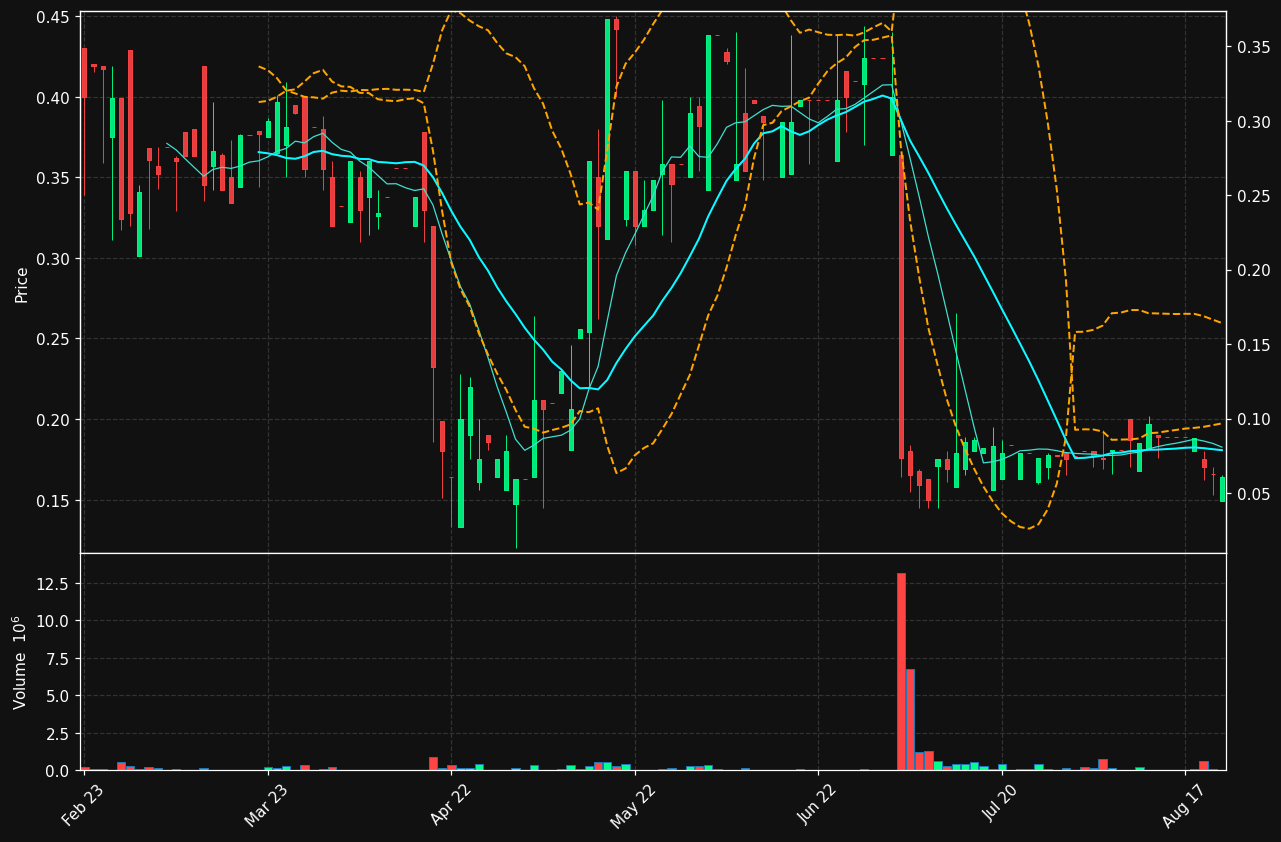The width and height of the screenshot is (1281, 842).
Task: Click the 7.5 volume tick label
Action: pyautogui.click(x=58, y=659)
